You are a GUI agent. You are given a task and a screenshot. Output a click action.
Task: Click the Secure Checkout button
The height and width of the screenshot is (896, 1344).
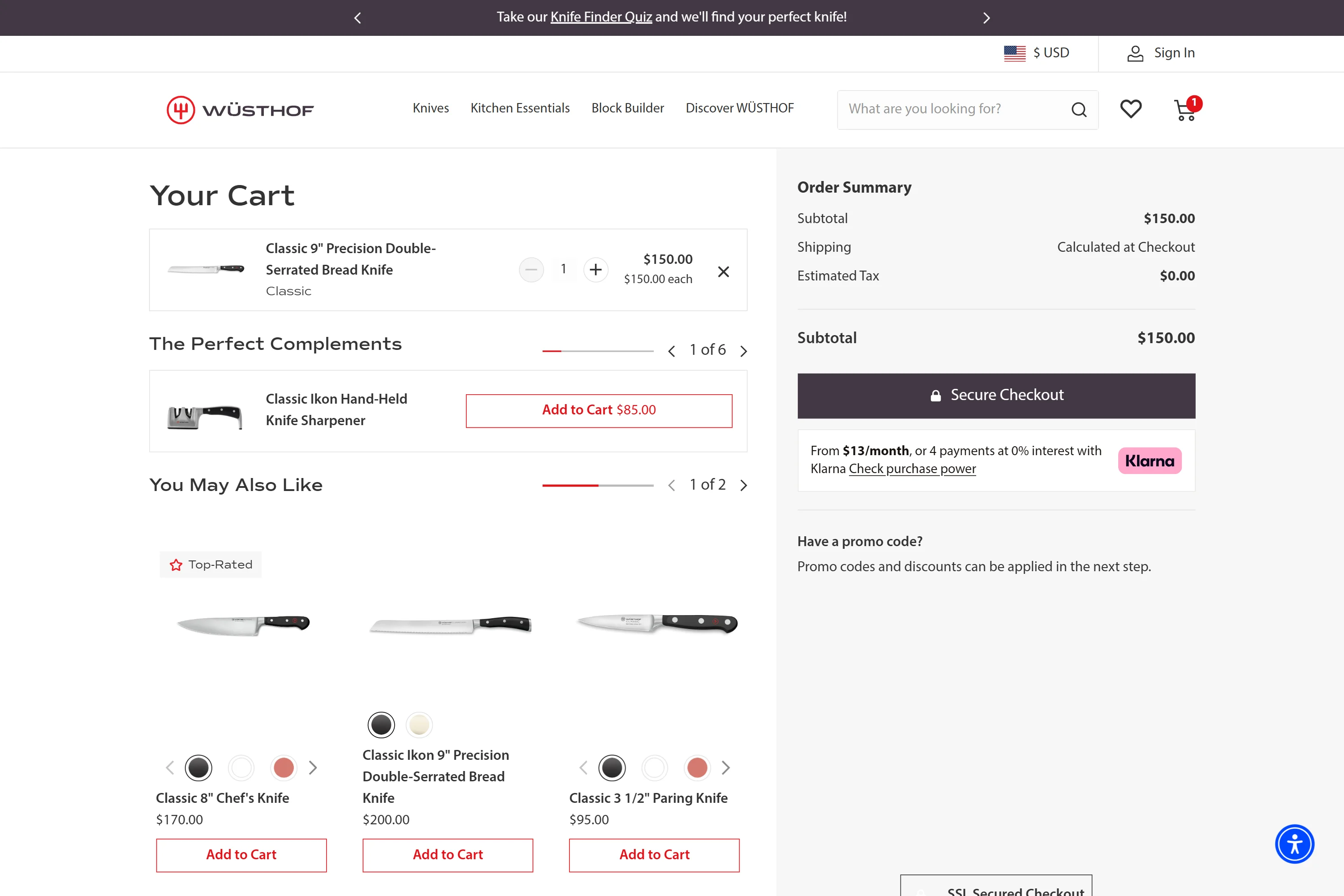coord(996,396)
